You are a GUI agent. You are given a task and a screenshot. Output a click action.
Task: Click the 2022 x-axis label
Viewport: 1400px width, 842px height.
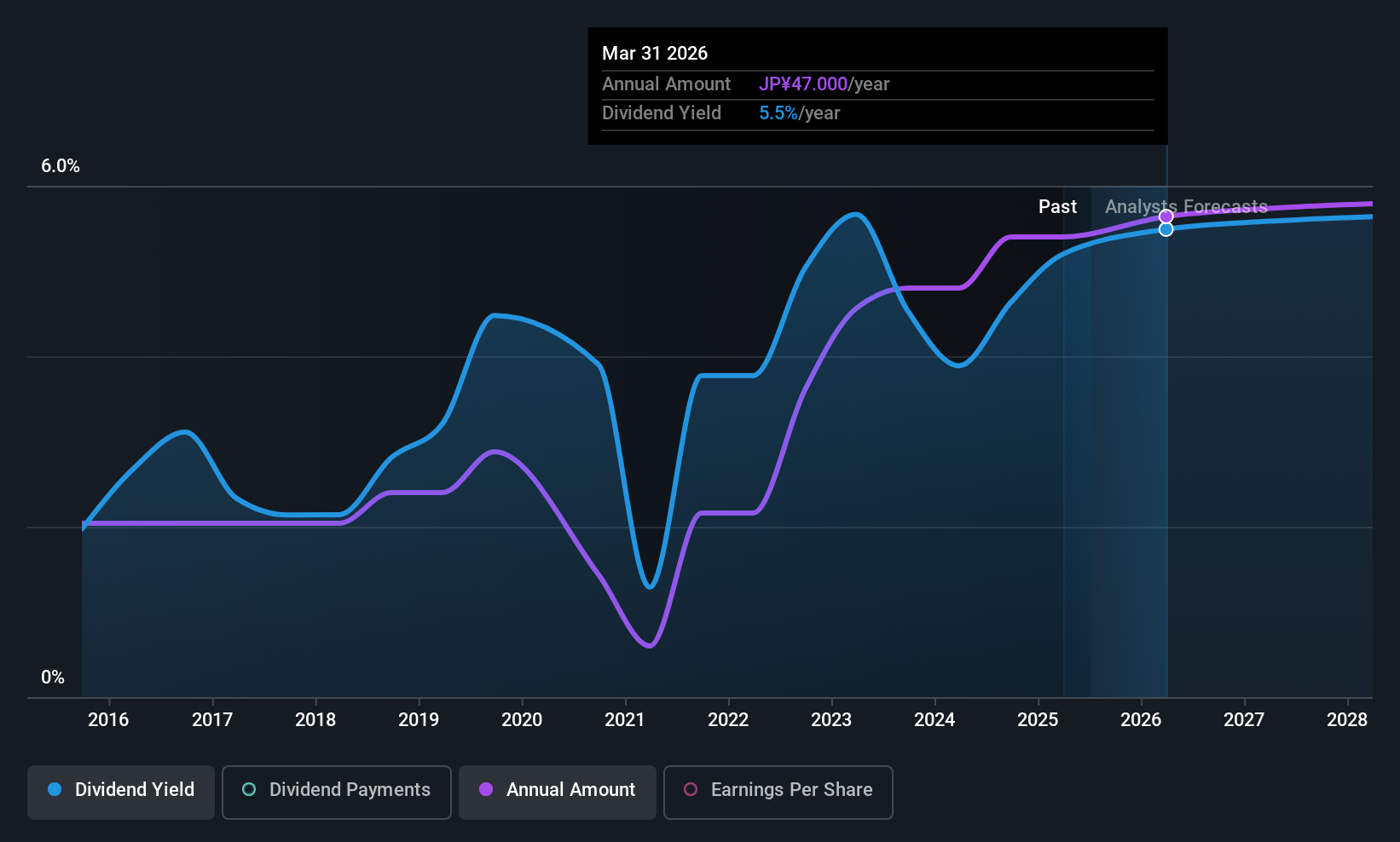coord(728,720)
